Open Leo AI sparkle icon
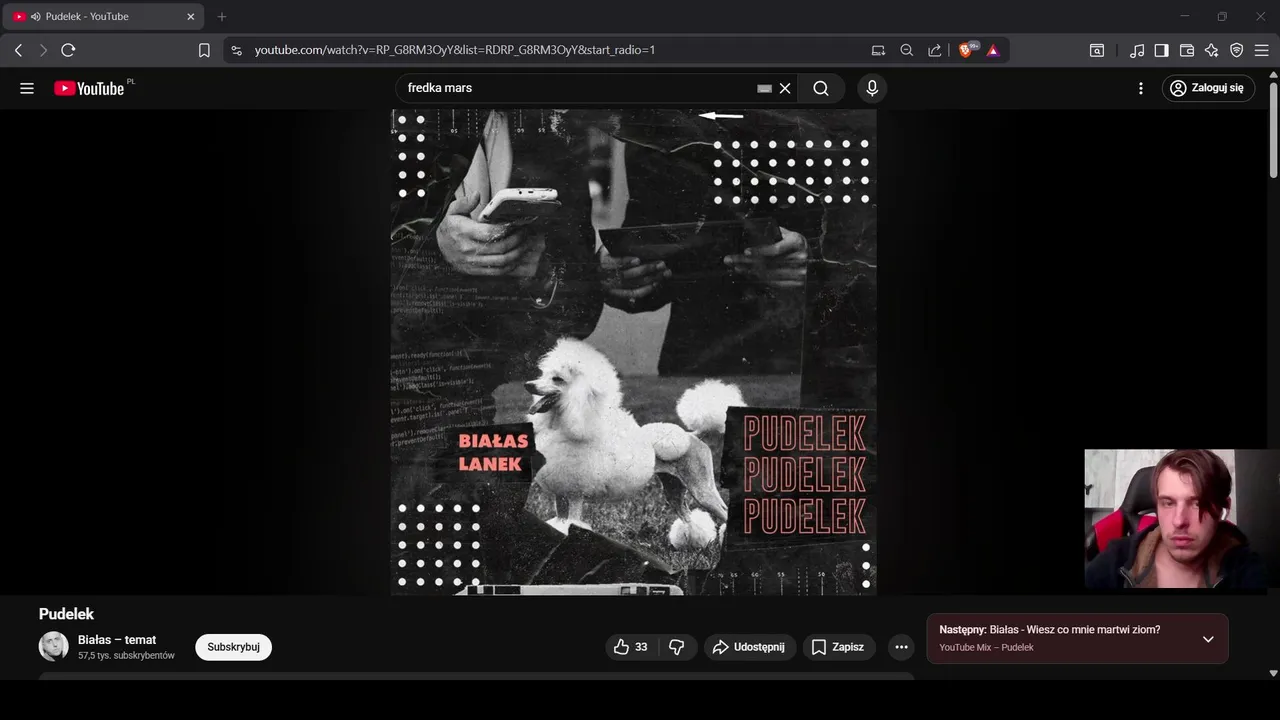The width and height of the screenshot is (1280, 720). (1211, 50)
